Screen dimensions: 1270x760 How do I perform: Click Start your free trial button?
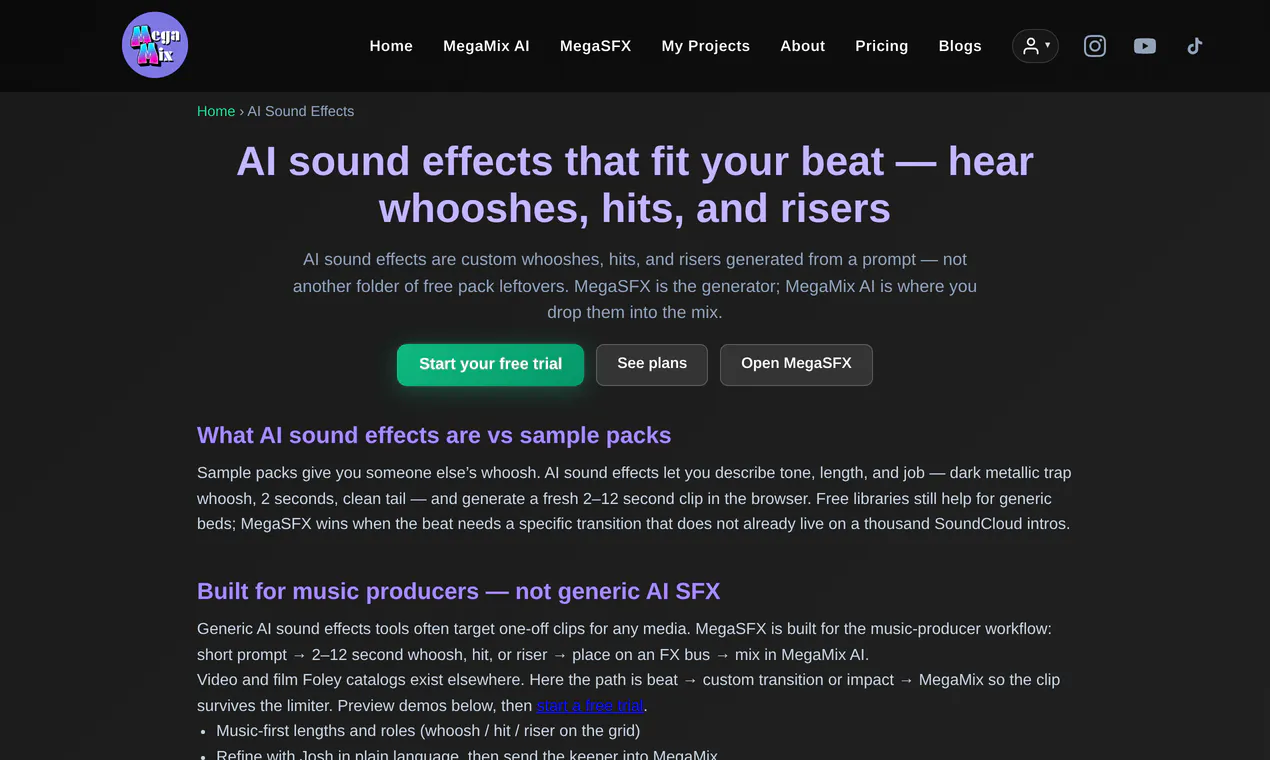(x=490, y=364)
